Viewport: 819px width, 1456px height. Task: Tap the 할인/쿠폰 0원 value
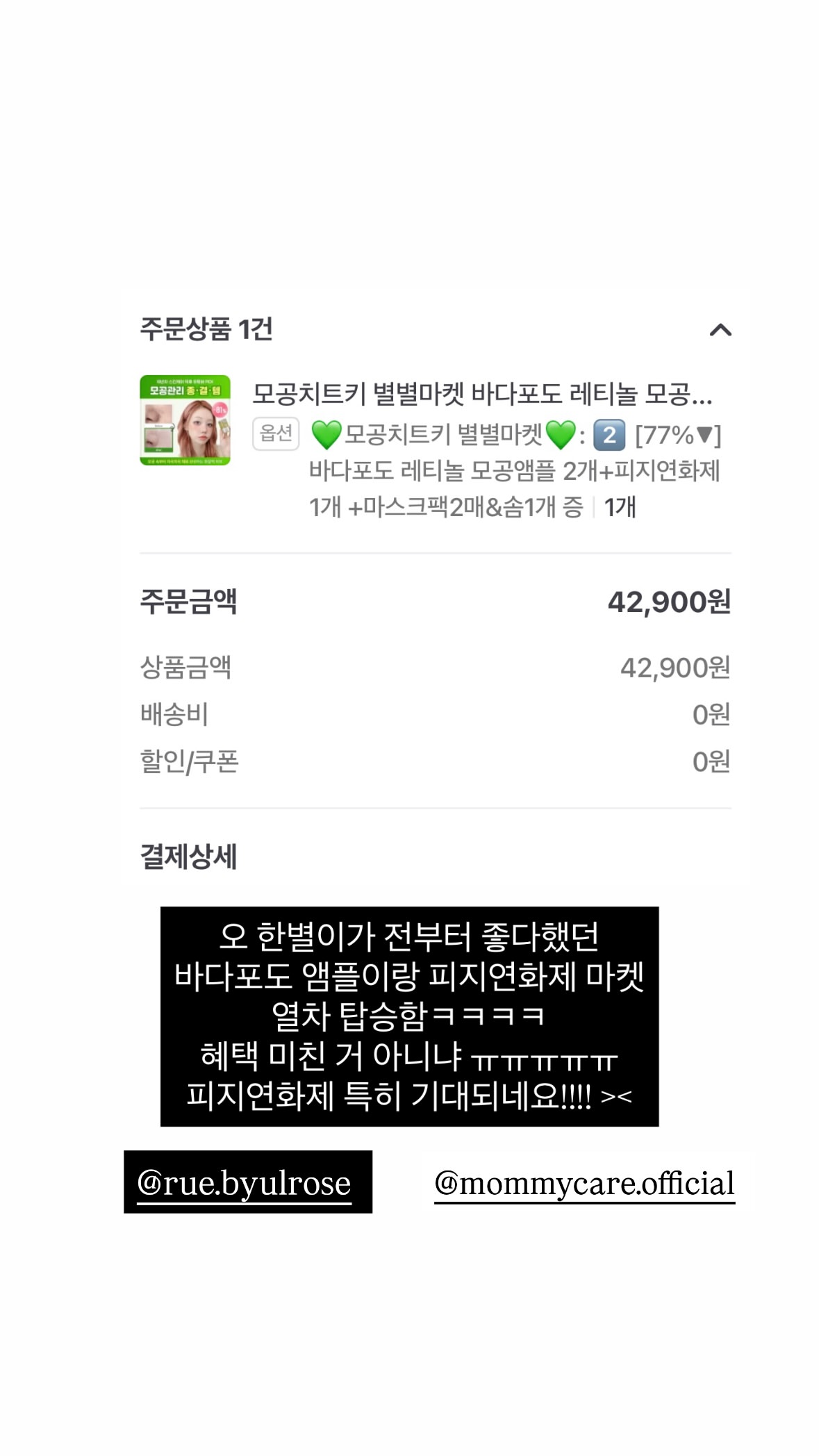click(x=711, y=761)
